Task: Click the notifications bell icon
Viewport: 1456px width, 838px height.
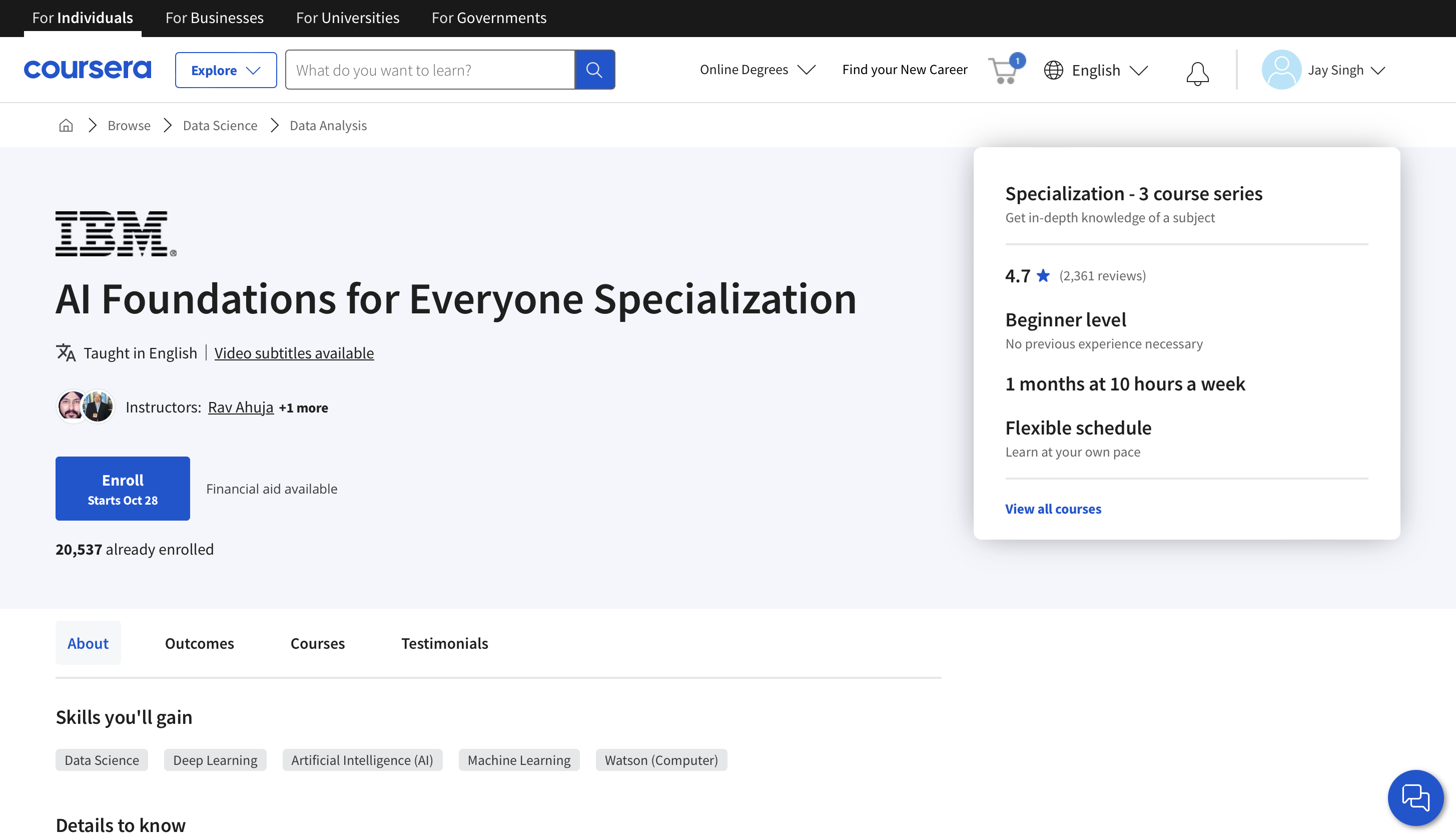Action: point(1197,73)
